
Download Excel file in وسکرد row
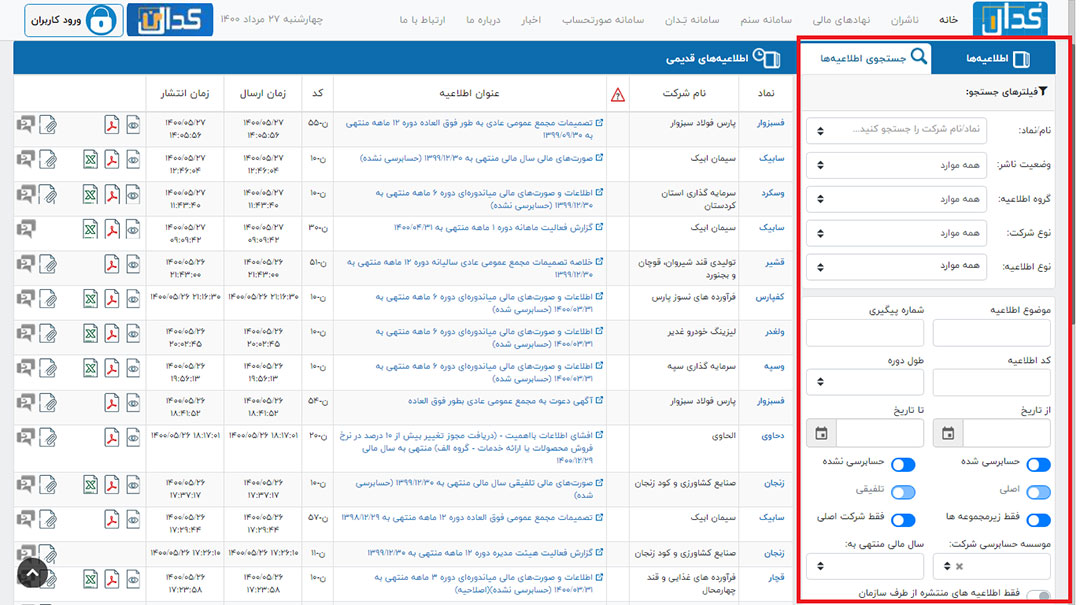(x=90, y=194)
